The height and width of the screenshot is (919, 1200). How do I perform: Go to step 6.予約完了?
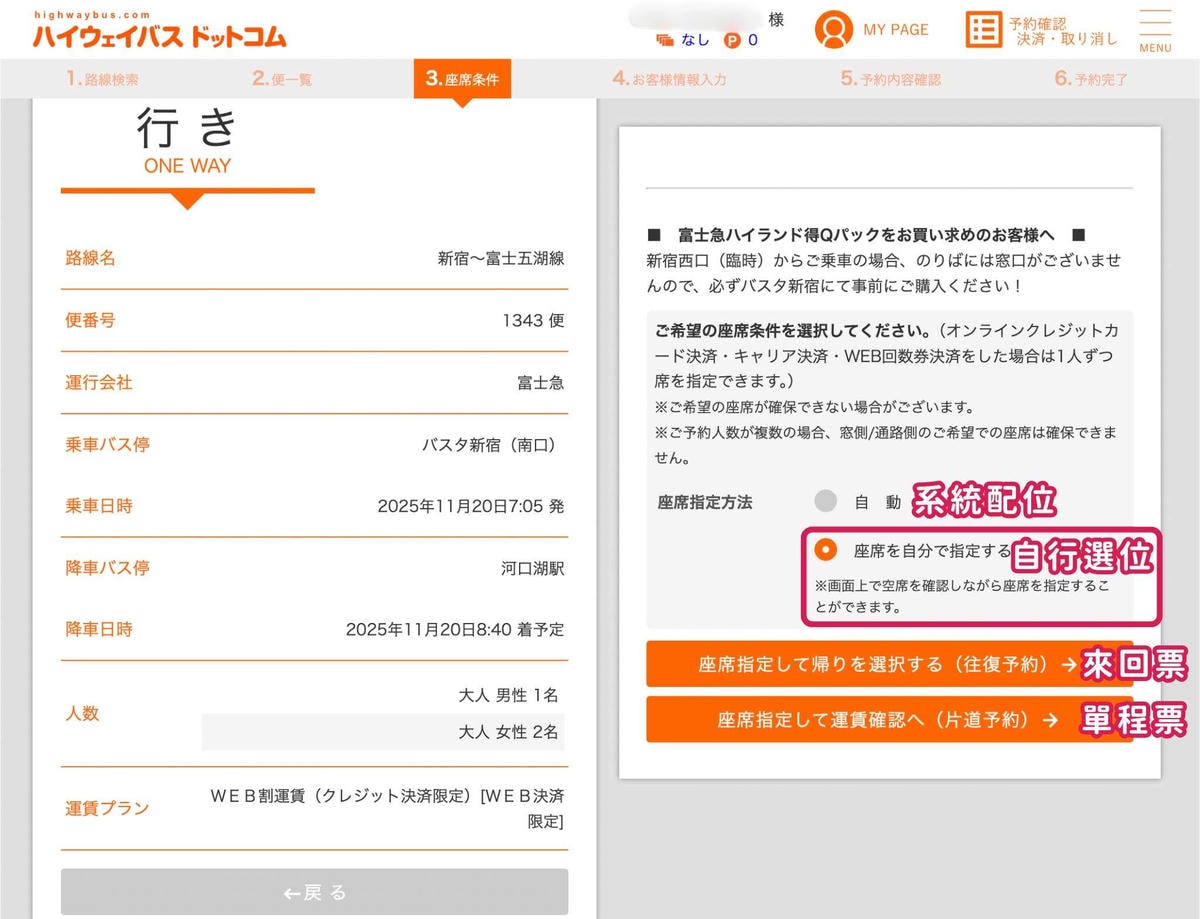click(1091, 79)
